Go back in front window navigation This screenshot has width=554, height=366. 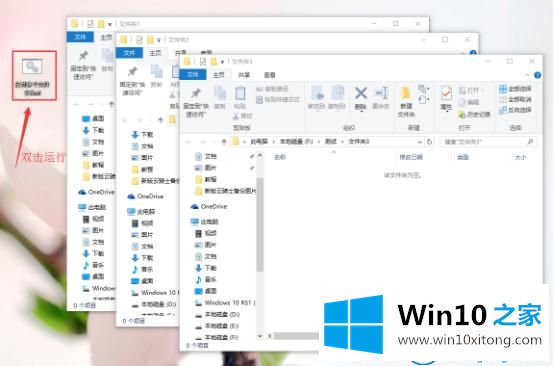pyautogui.click(x=189, y=142)
